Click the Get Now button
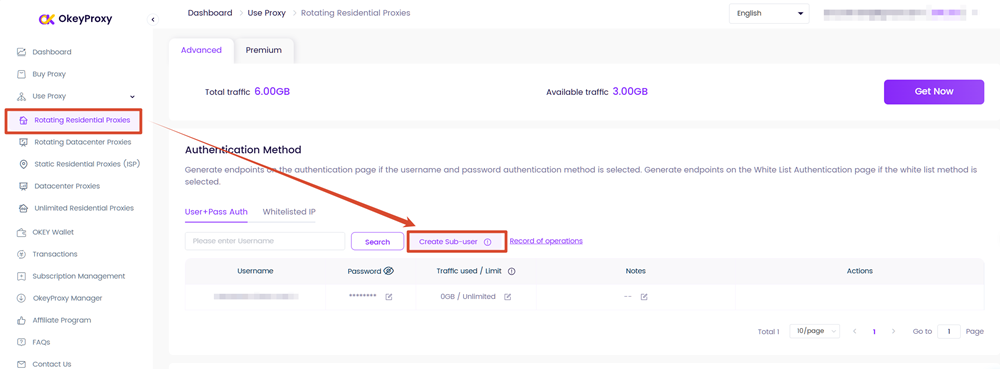Viewport: 1000px width, 369px height. 934,92
